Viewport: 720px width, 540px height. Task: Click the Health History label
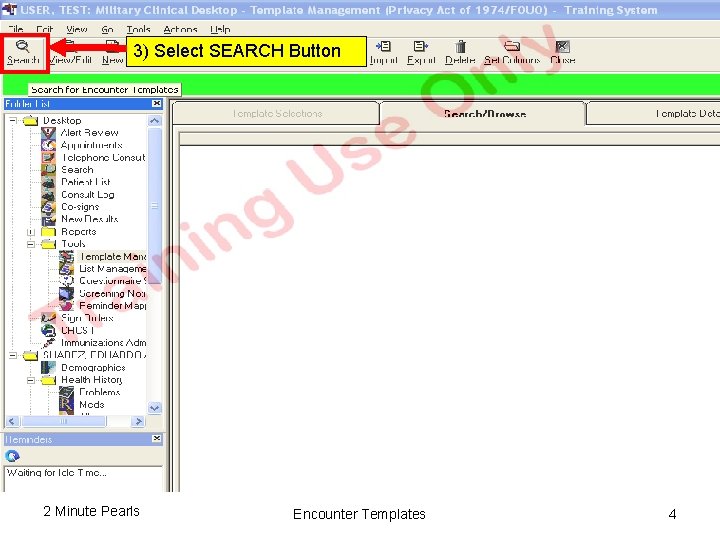[x=92, y=380]
